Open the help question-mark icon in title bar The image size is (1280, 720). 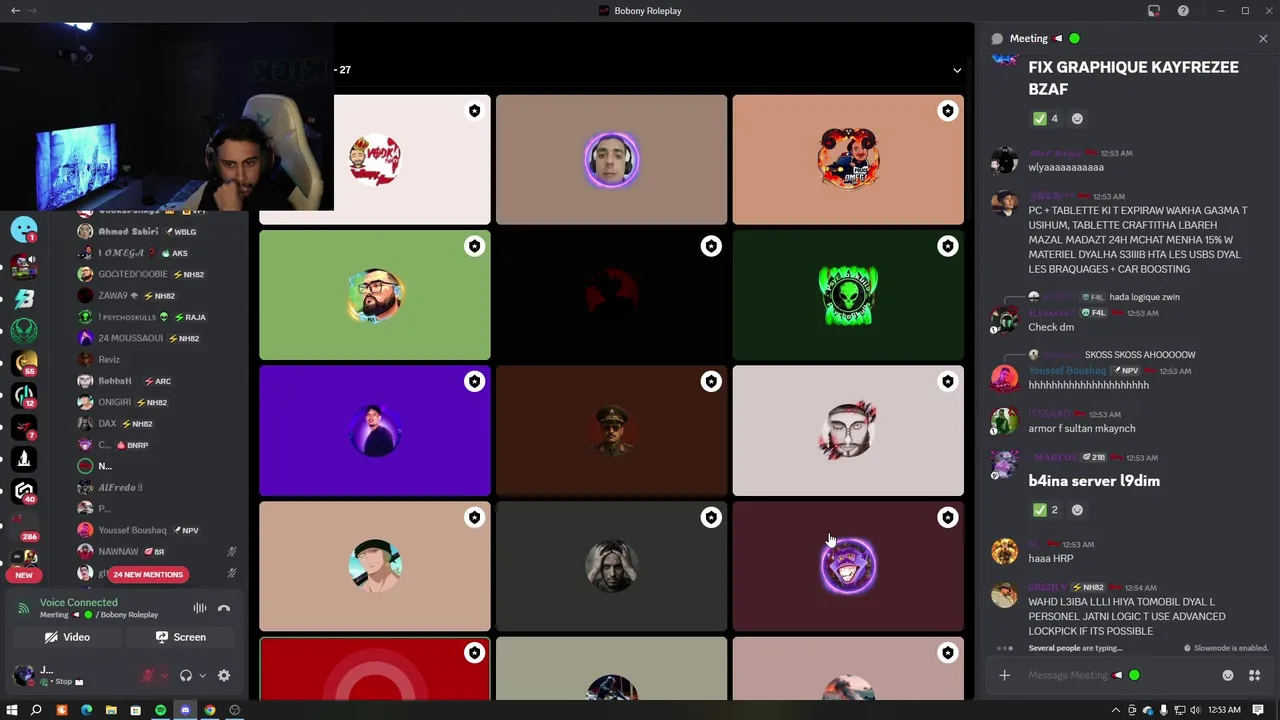1183,10
